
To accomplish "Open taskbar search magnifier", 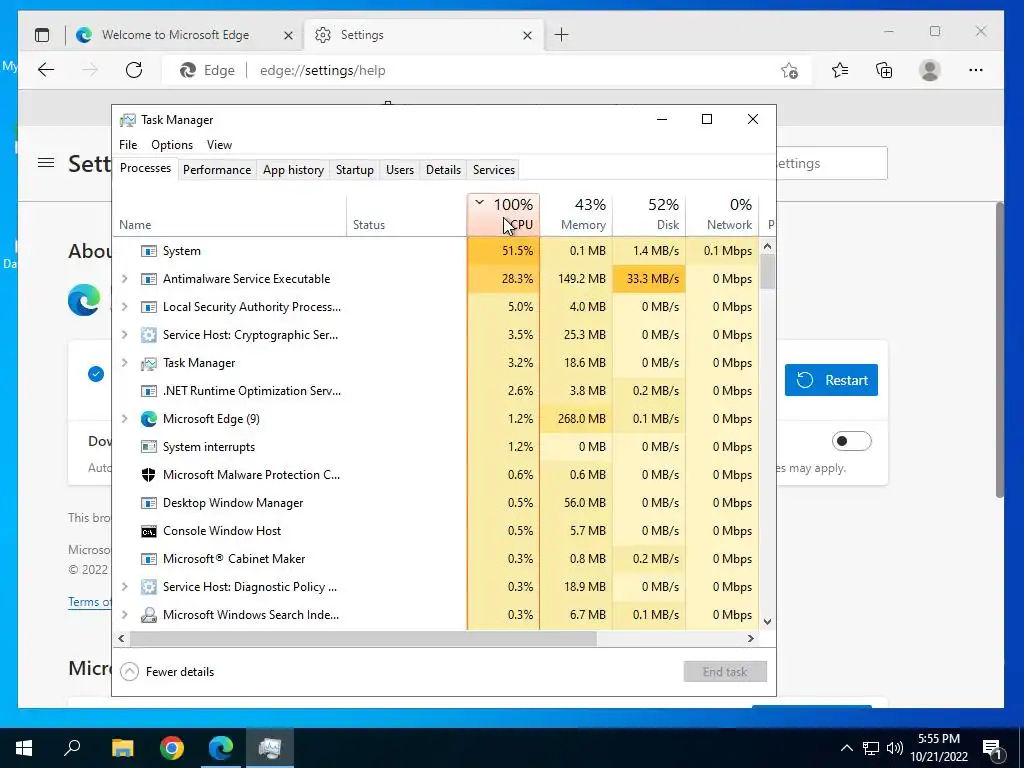I will [x=72, y=748].
